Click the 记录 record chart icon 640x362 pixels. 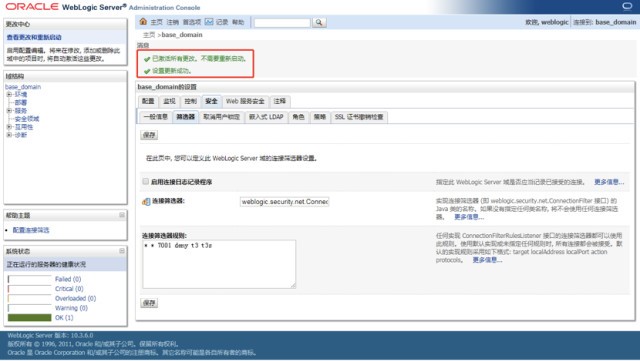click(209, 22)
